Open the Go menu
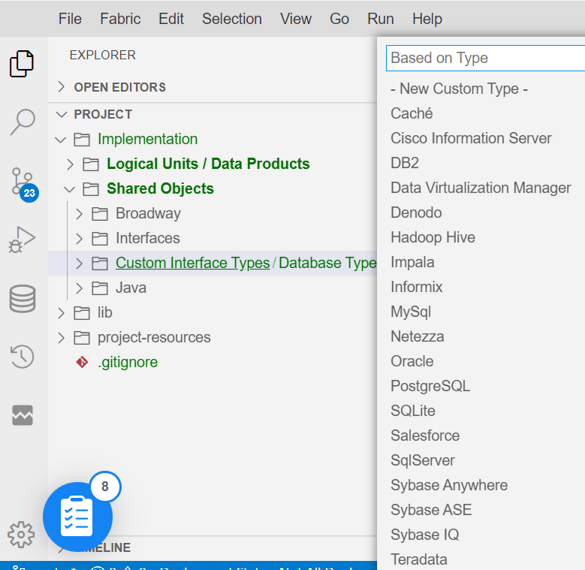The height and width of the screenshot is (570, 585). click(339, 19)
